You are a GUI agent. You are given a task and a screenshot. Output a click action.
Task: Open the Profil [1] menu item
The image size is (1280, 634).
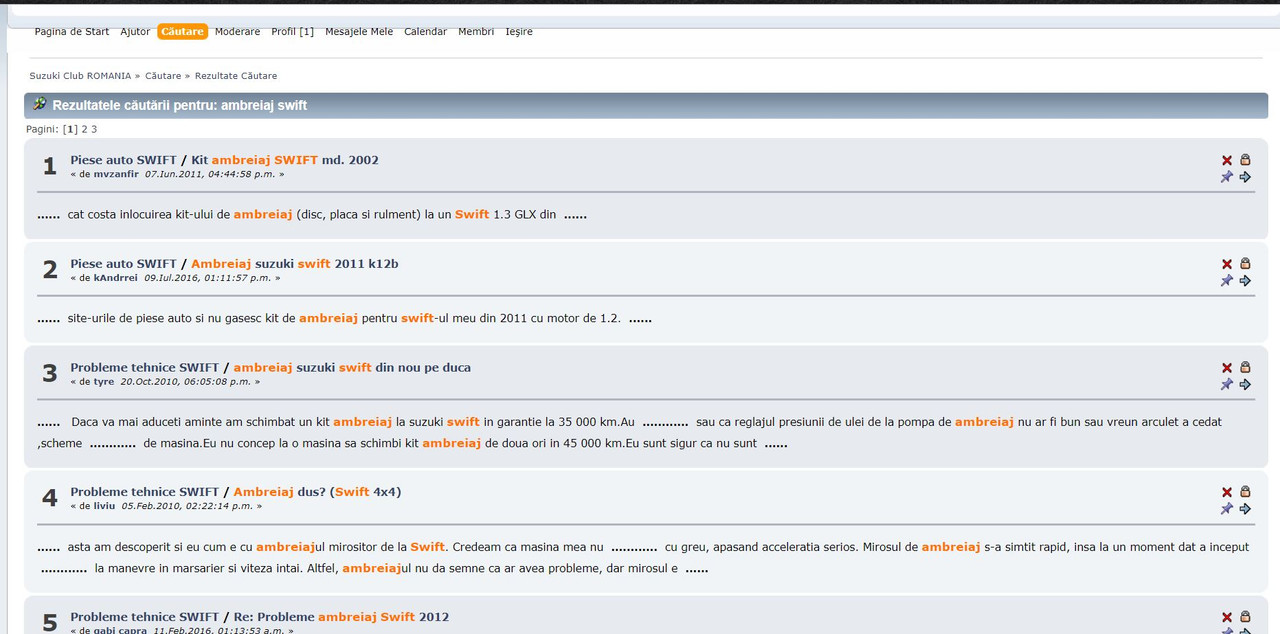click(292, 32)
